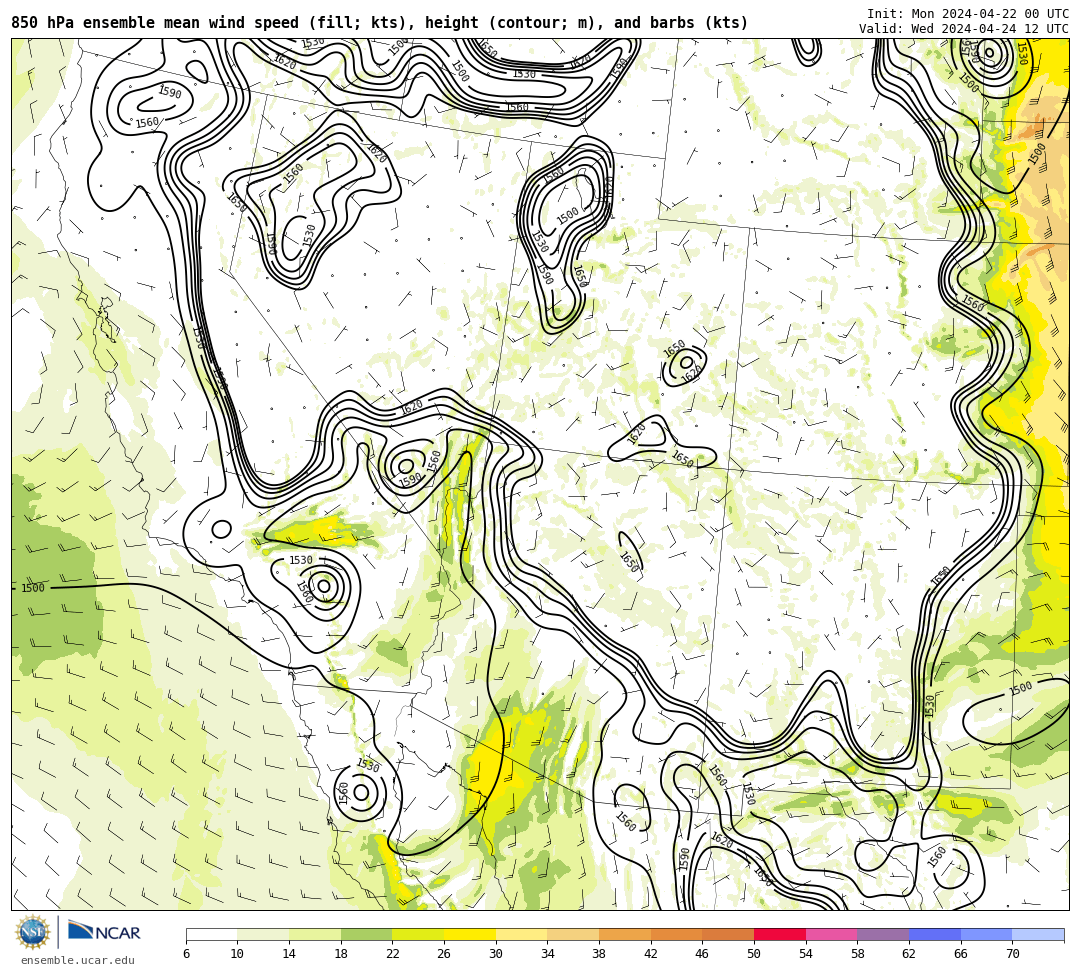1080x973 pixels.
Task: Click the colorbar tick label 66
Action: [x=961, y=954]
